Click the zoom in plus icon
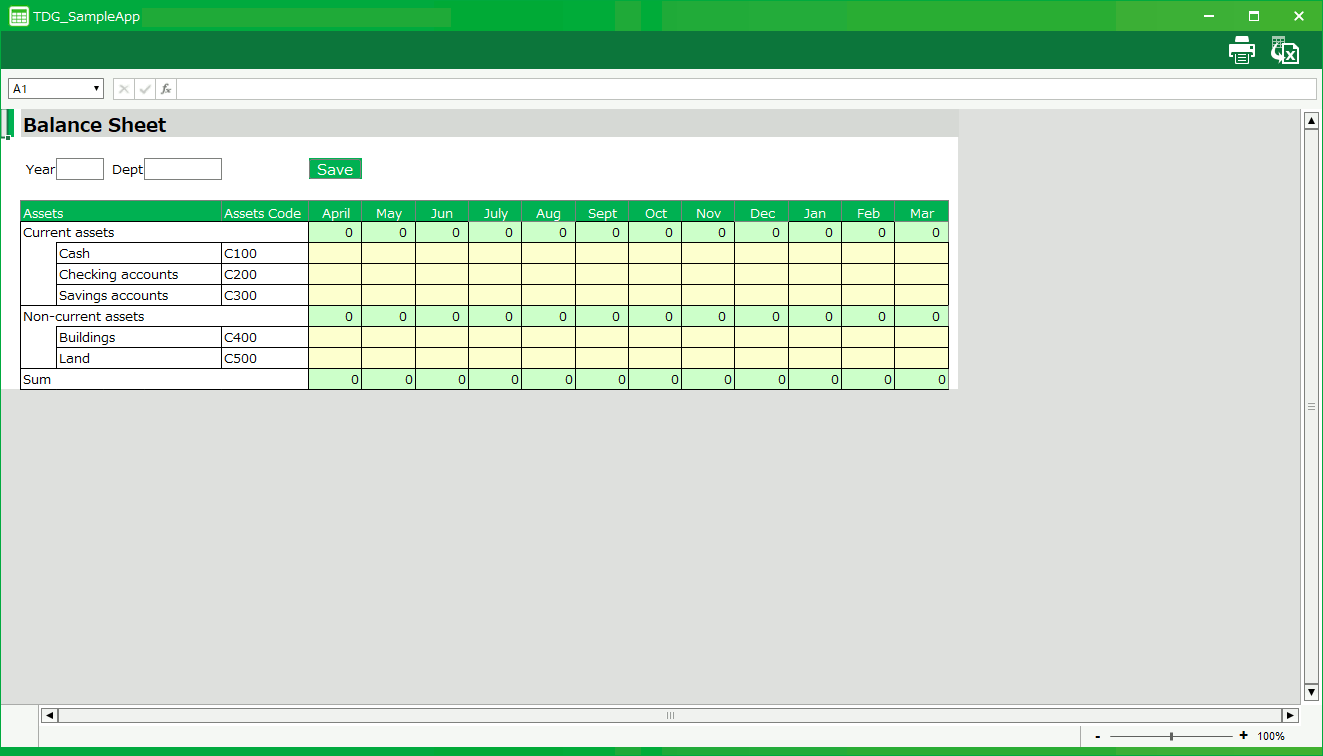The height and width of the screenshot is (756, 1323). click(x=1243, y=736)
